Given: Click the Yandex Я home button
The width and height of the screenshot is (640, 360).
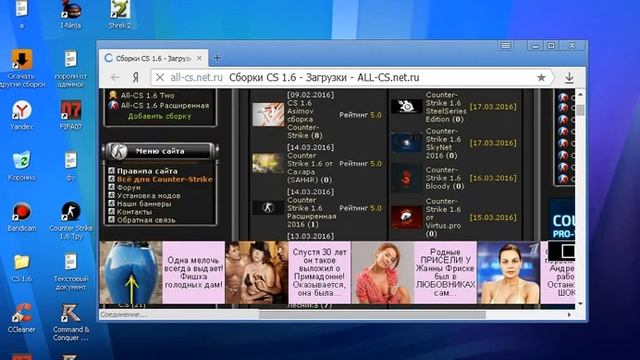Looking at the screenshot, I should 136,77.
